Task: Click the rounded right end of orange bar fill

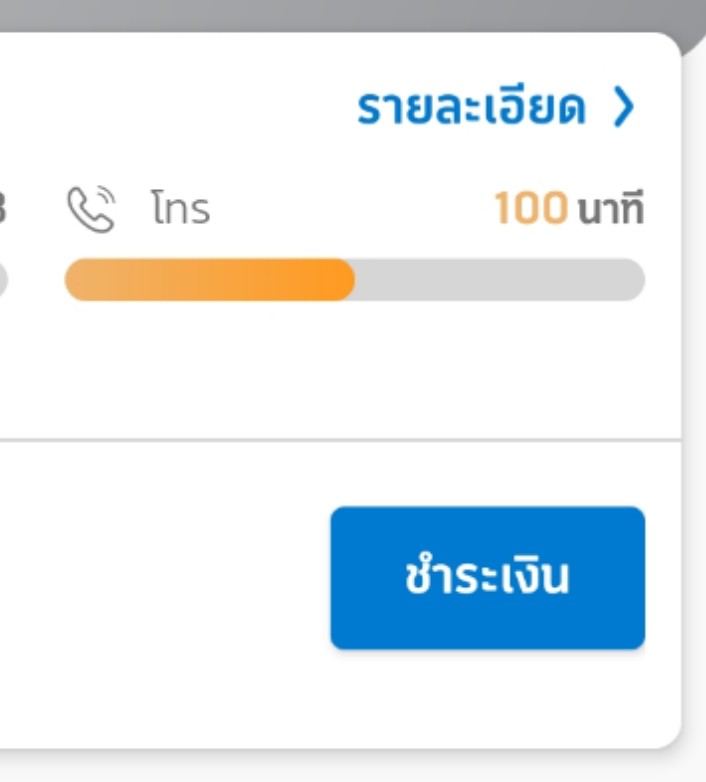Action: point(344,280)
